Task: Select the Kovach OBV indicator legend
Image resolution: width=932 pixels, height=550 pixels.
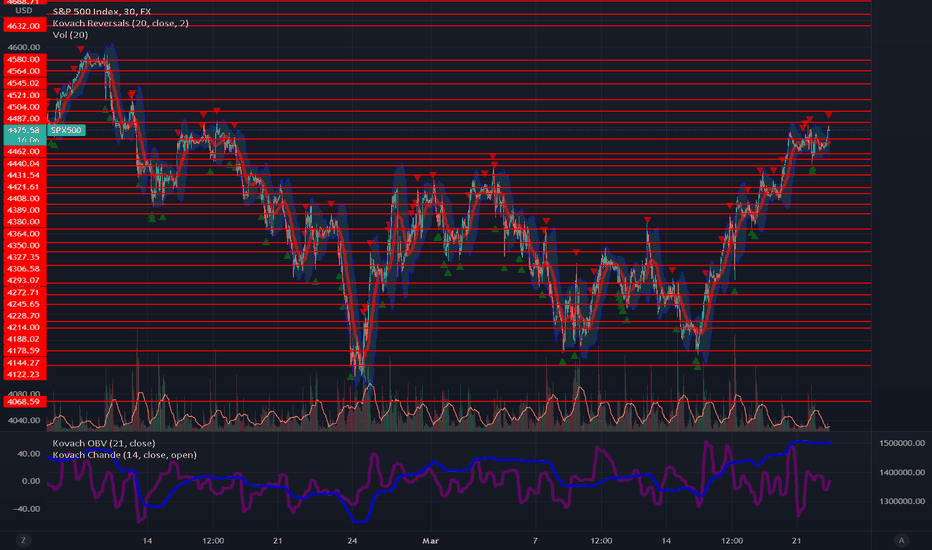Action: click(x=104, y=443)
